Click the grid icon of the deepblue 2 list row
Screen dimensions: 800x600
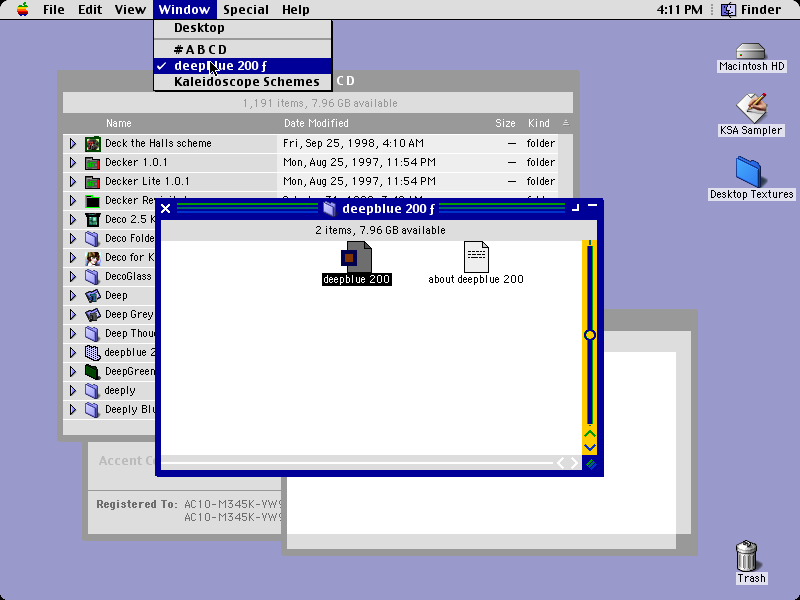[92, 353]
